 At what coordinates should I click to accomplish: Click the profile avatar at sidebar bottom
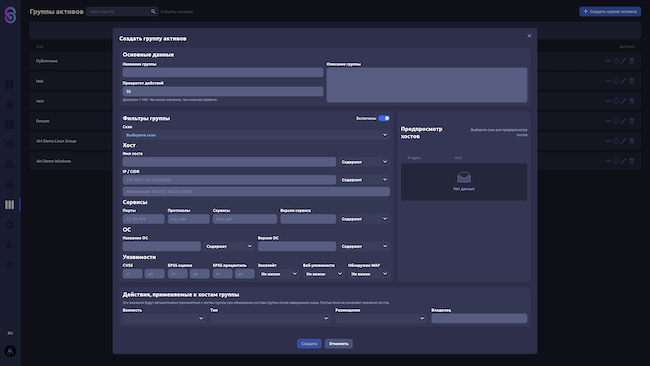tap(10, 351)
